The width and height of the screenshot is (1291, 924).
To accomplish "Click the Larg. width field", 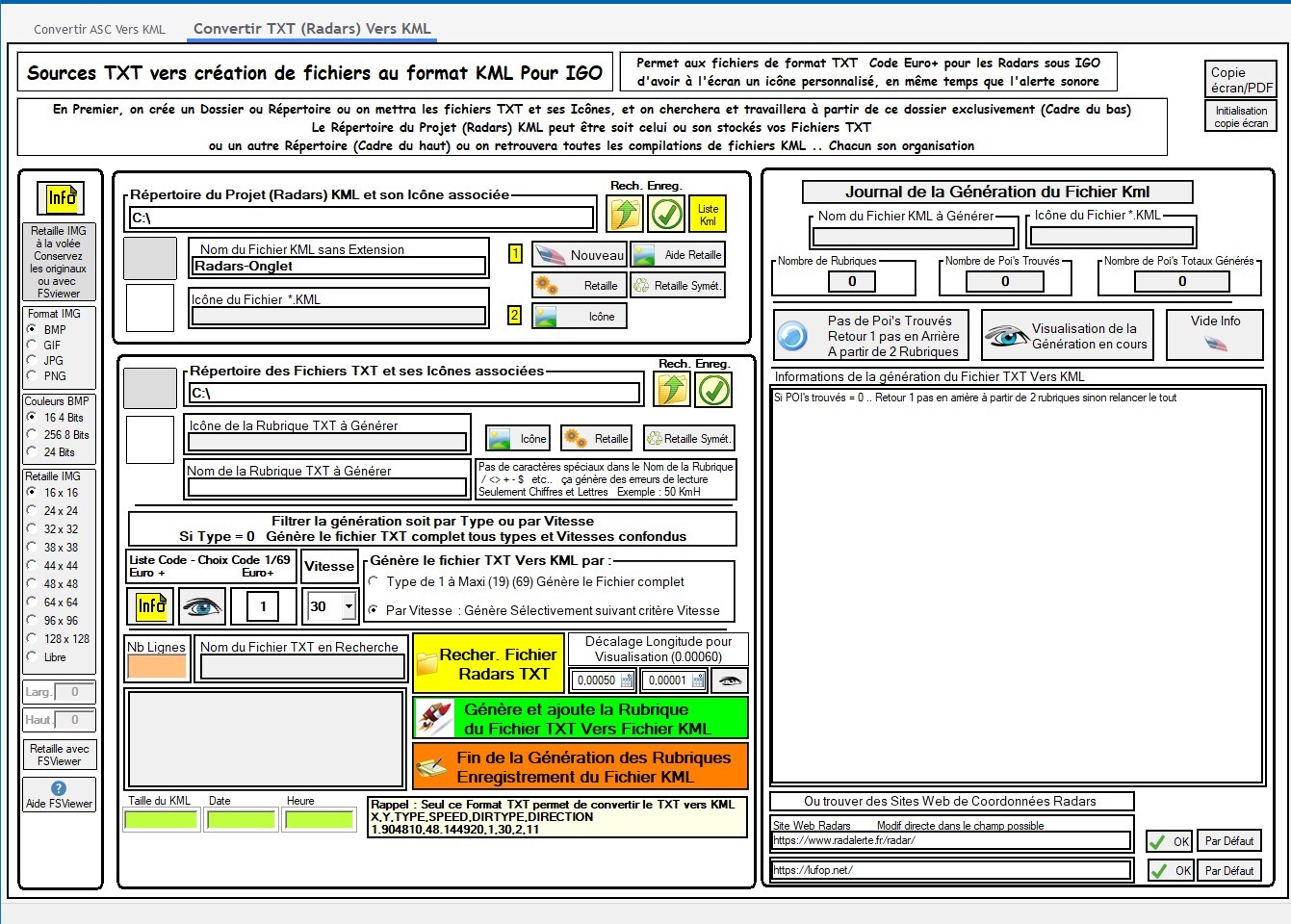I will 74,692.
